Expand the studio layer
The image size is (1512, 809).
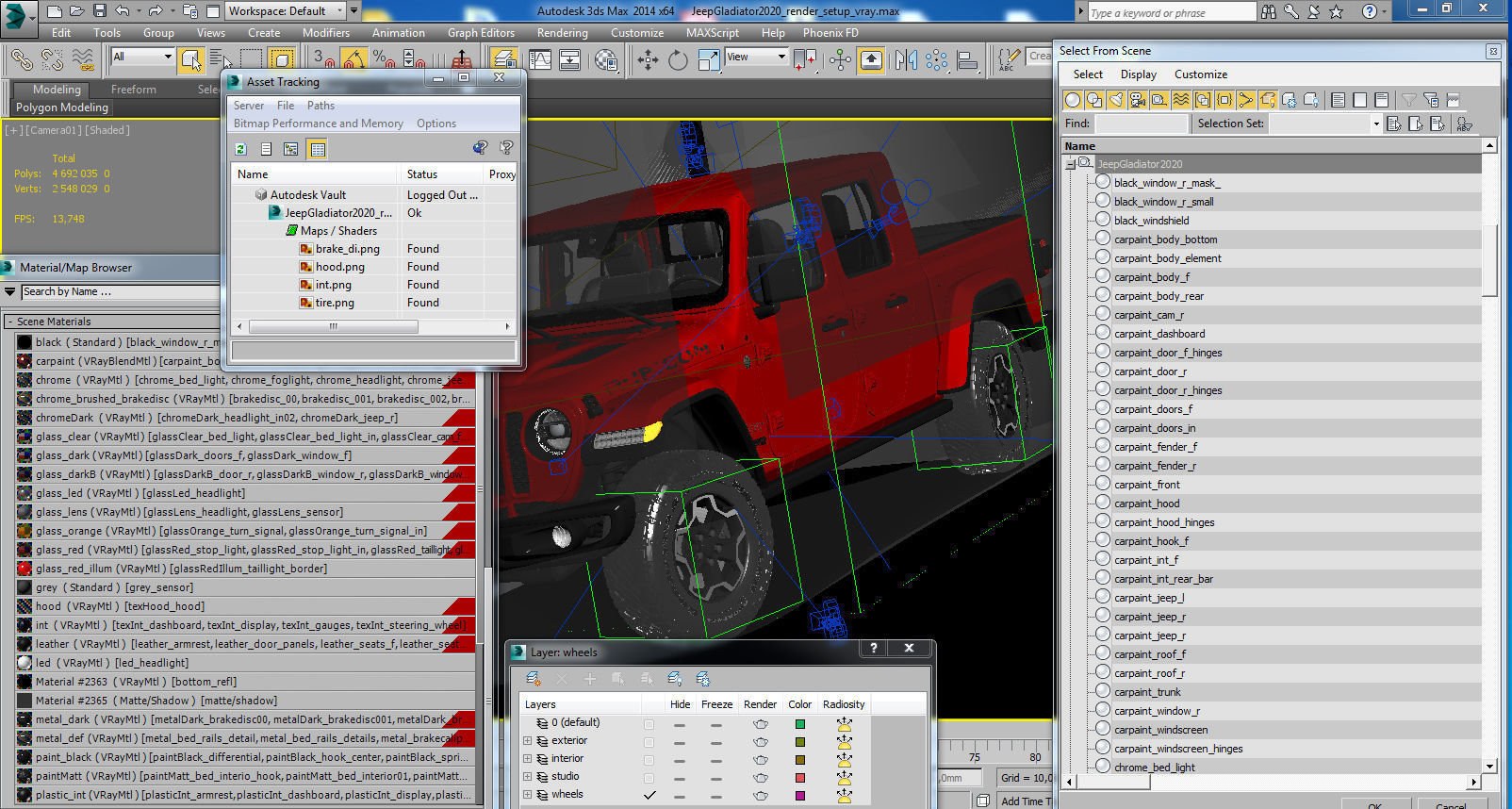click(x=528, y=777)
